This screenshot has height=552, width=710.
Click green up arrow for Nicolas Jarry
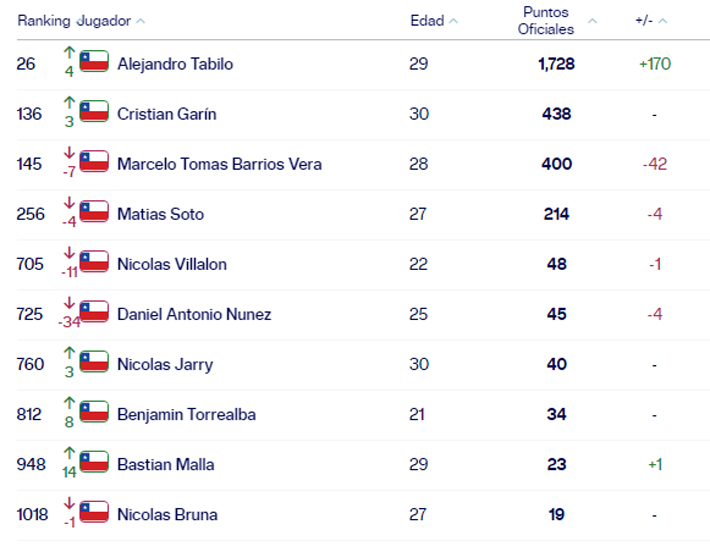[69, 353]
